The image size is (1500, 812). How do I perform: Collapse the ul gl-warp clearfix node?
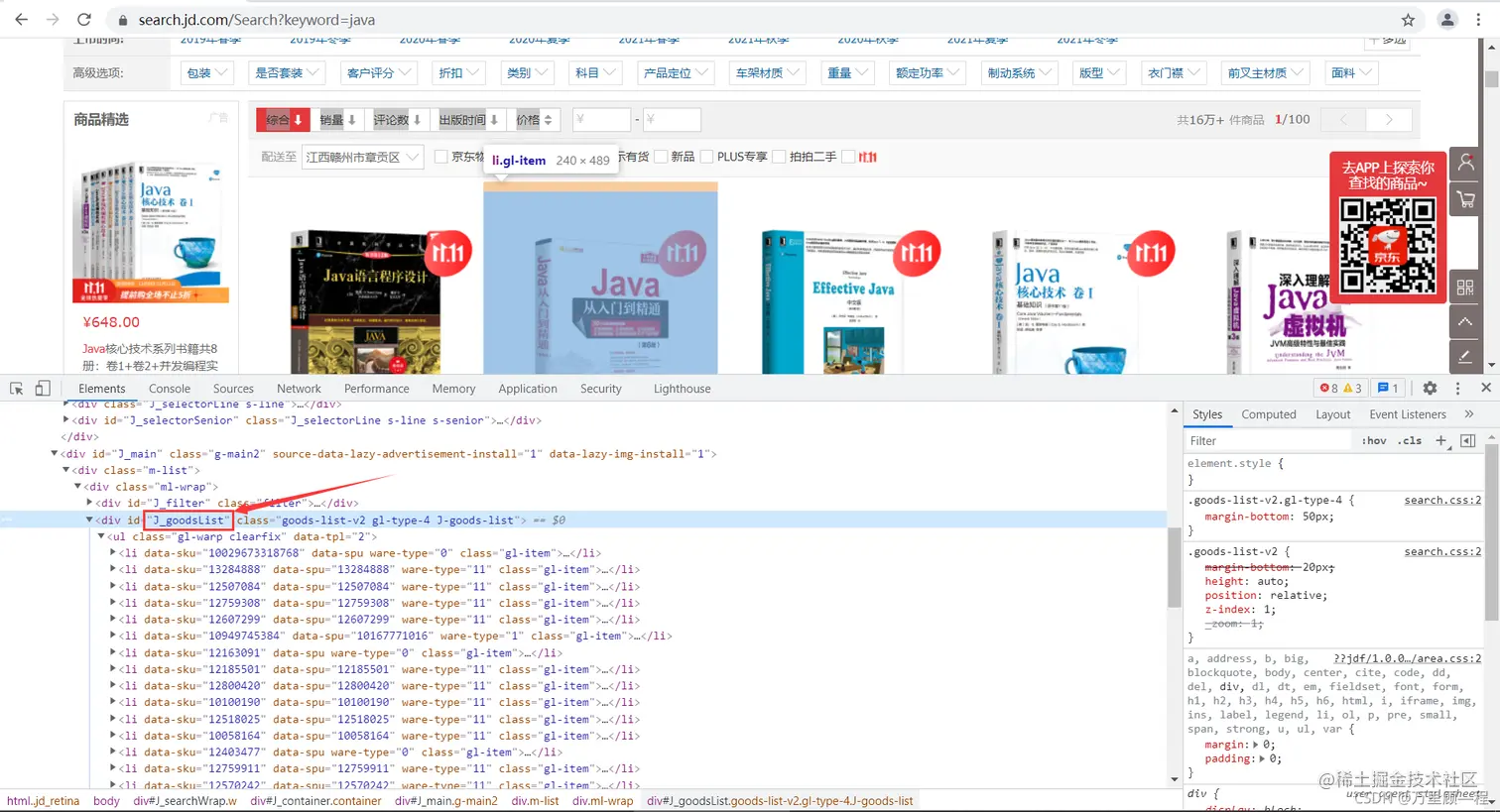point(101,536)
